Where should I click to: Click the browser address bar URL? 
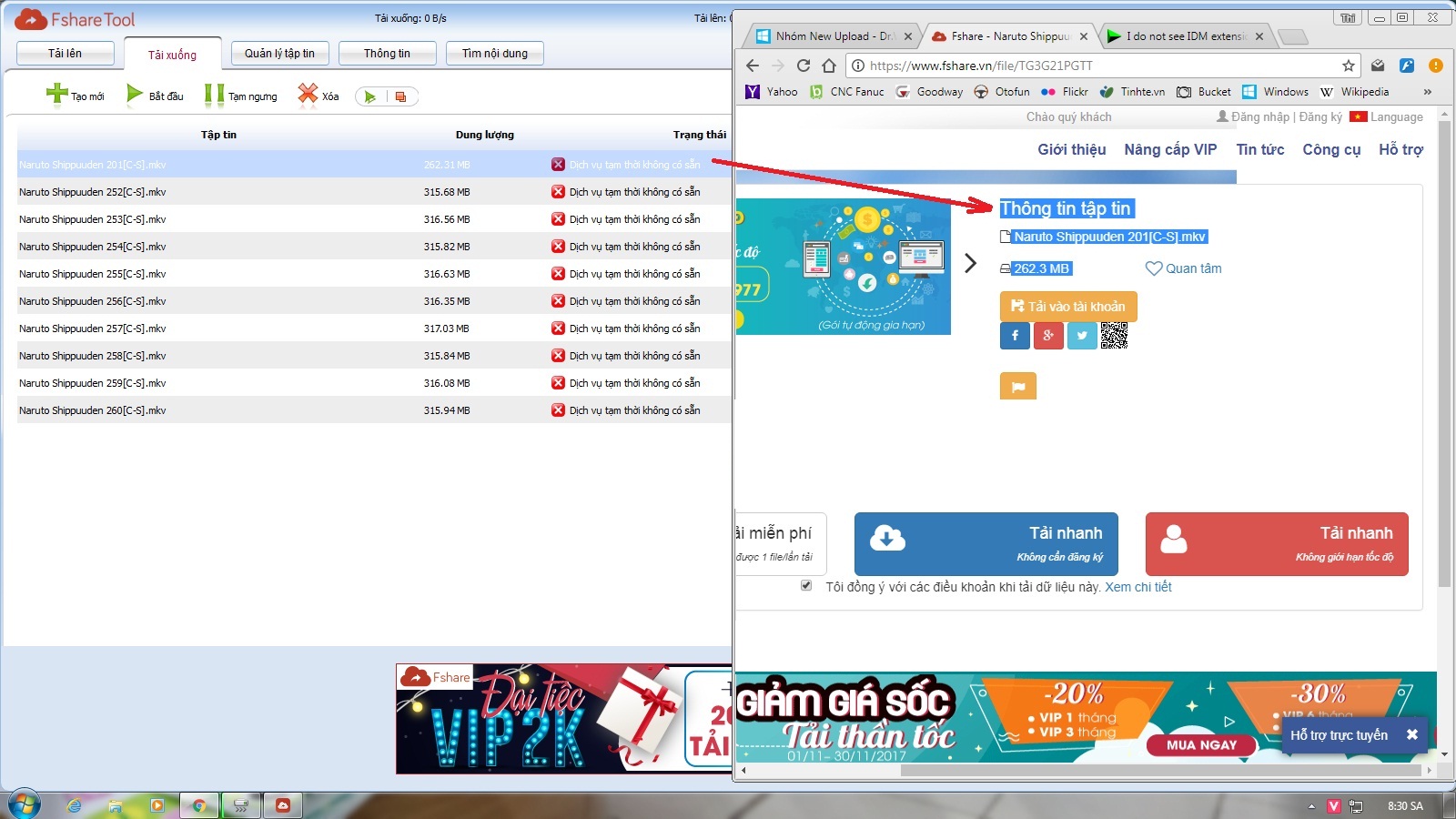pos(981,66)
